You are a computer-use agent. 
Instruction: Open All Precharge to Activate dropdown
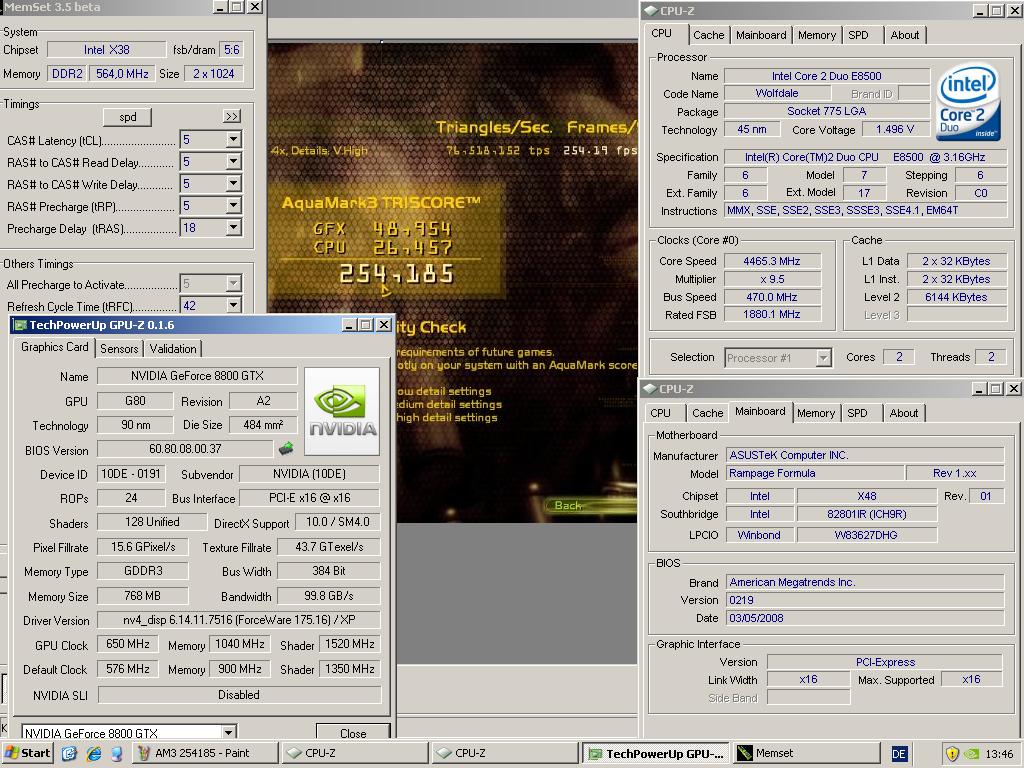click(233, 283)
